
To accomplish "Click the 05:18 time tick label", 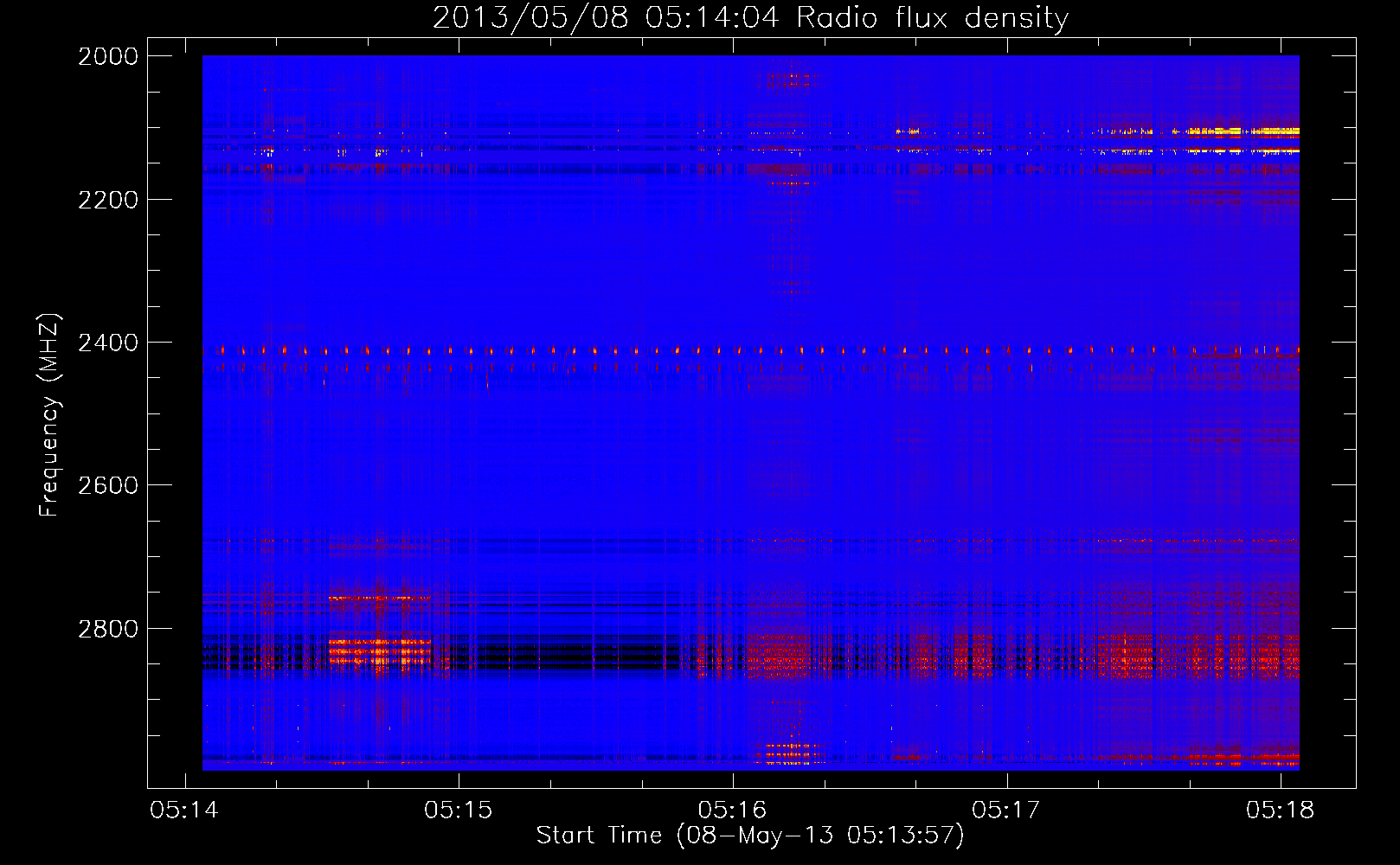I will tap(1281, 811).
